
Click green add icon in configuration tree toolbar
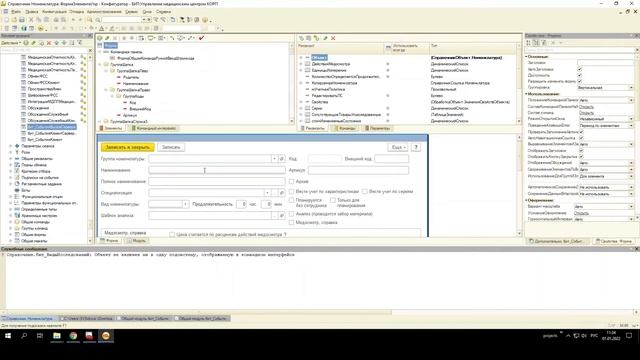pyautogui.click(x=26, y=43)
